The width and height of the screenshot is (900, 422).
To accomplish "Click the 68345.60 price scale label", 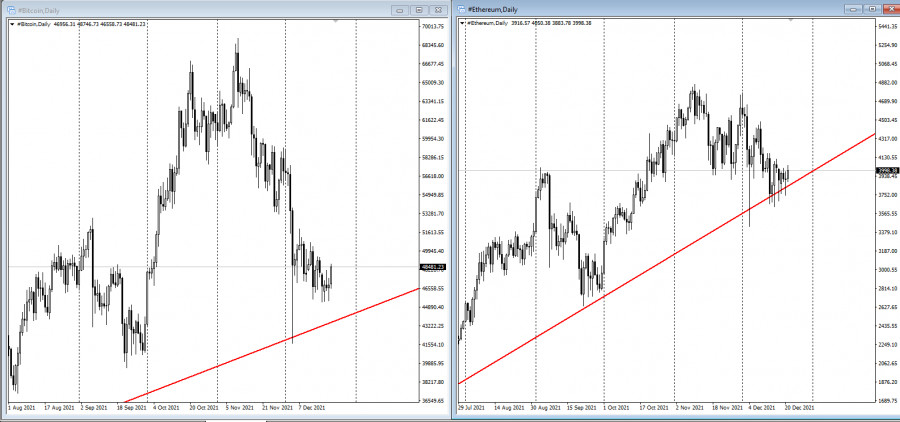I will (433, 45).
